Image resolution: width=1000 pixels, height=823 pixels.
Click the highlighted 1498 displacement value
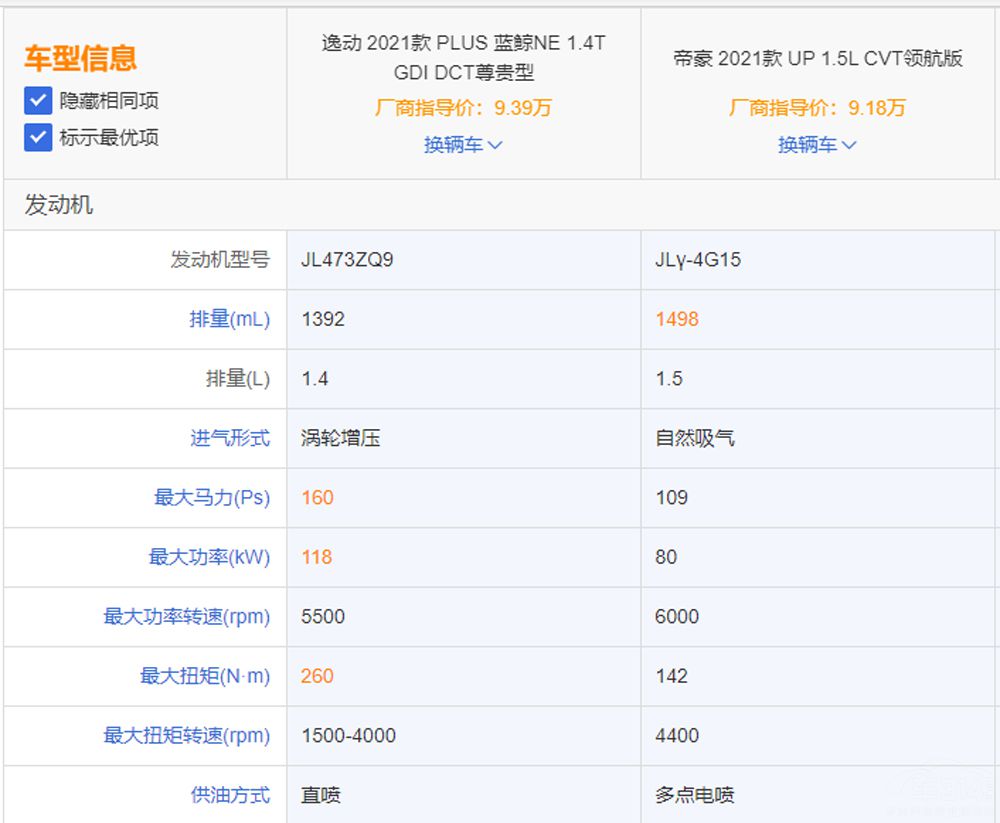[x=677, y=318]
